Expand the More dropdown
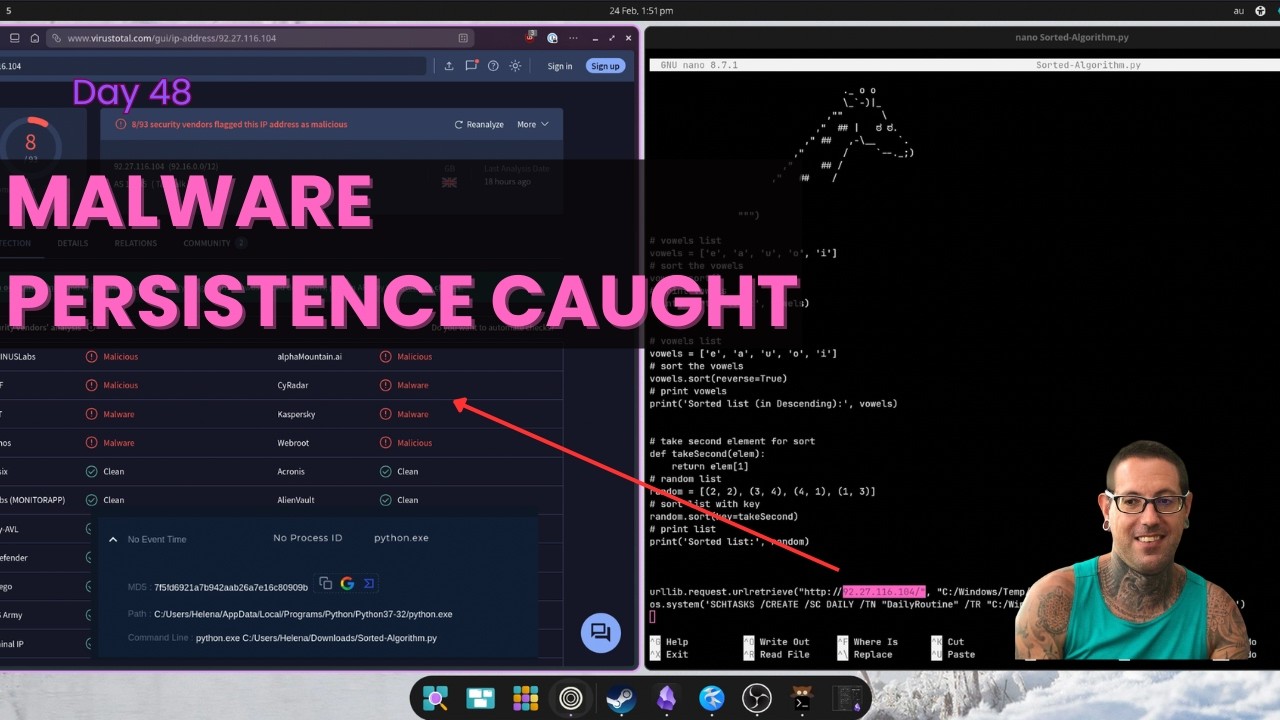The width and height of the screenshot is (1280, 720). (x=533, y=125)
